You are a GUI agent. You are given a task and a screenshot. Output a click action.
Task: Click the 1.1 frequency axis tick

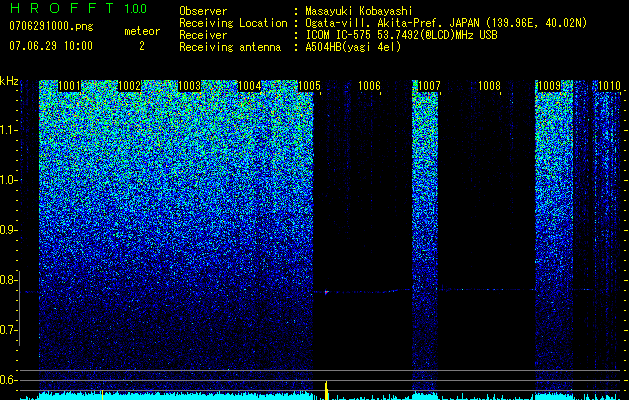(x=9, y=130)
